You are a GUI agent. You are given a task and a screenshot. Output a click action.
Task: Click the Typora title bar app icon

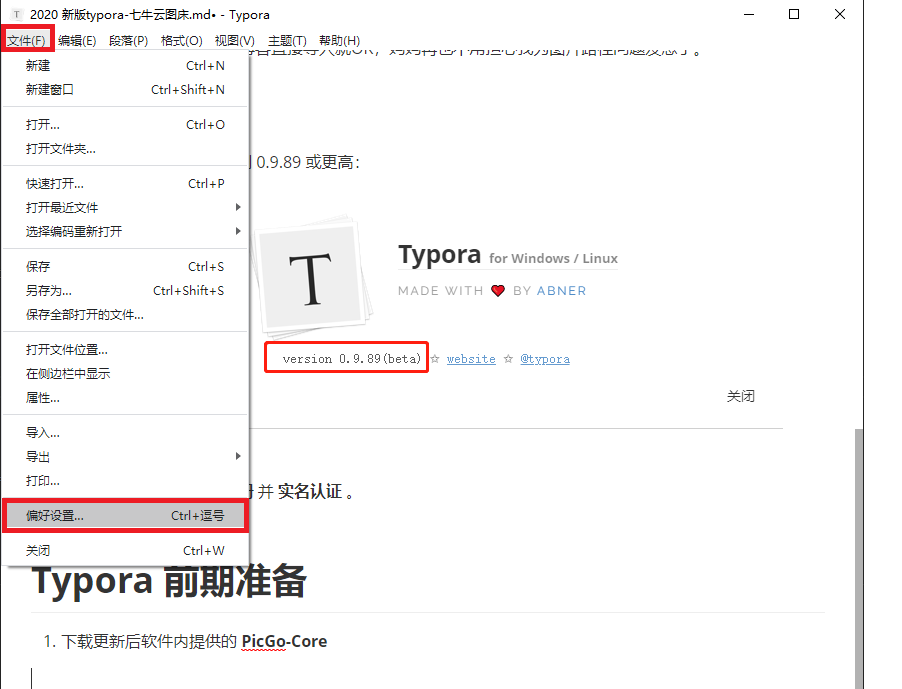[x=17, y=14]
